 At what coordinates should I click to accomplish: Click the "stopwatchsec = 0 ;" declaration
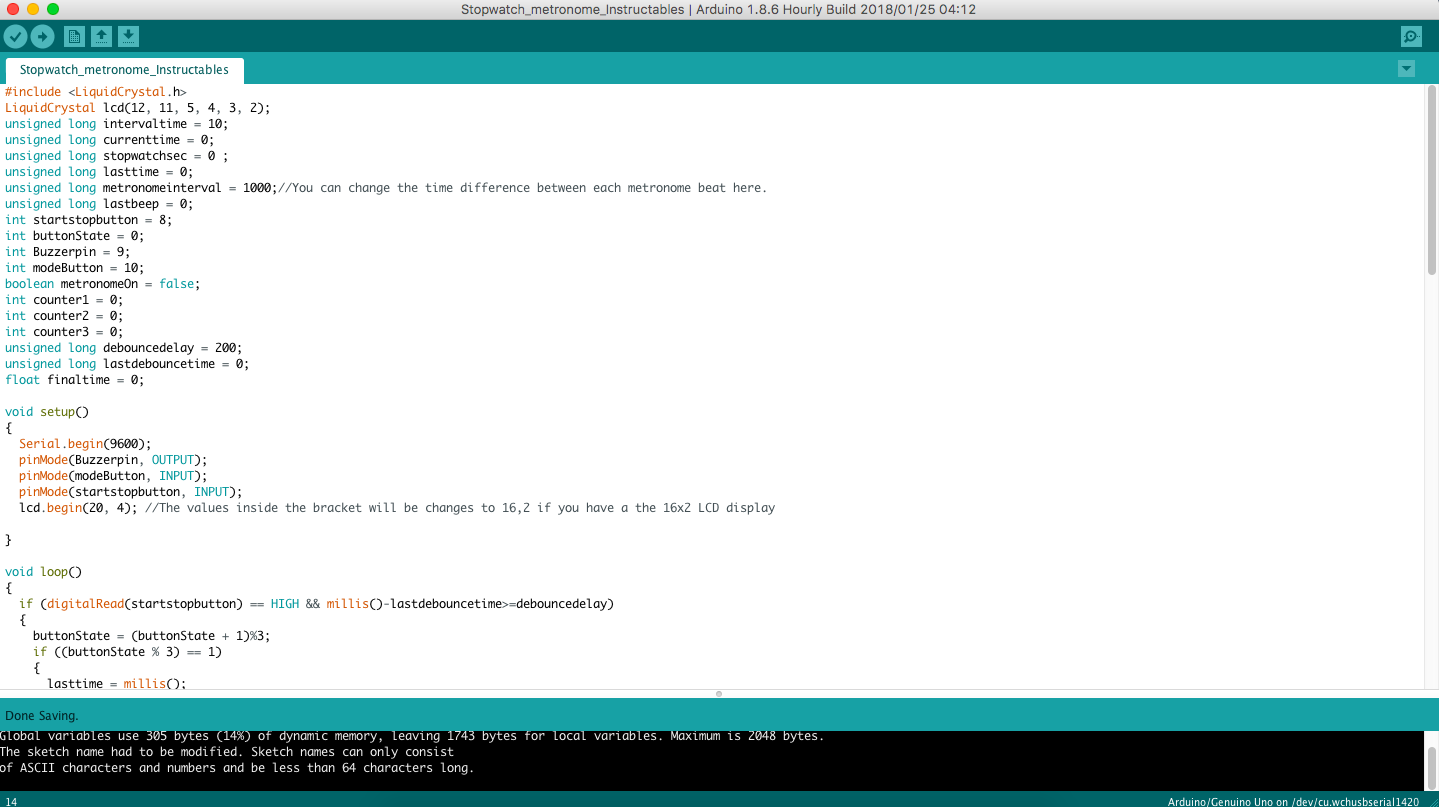coord(166,156)
